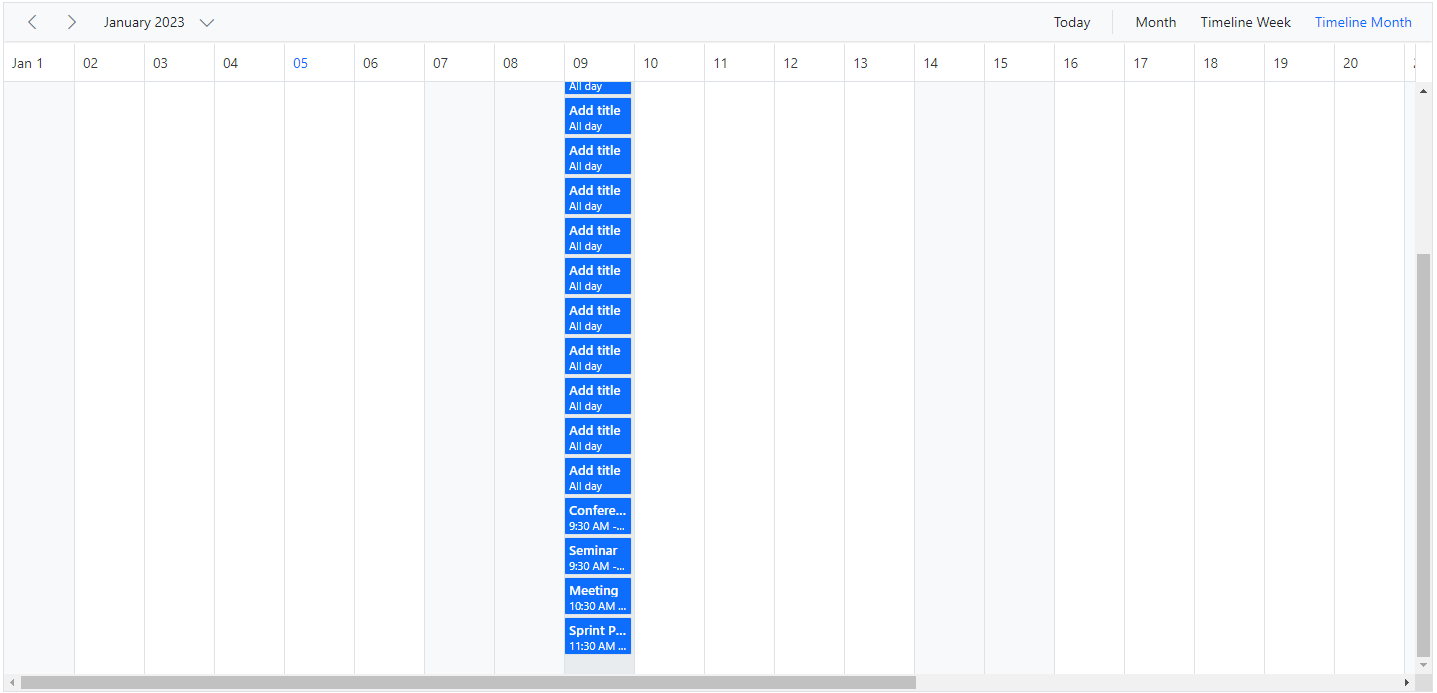Open the Sprint Planning event at 11:30 AM
1437x693 pixels.
click(x=598, y=636)
